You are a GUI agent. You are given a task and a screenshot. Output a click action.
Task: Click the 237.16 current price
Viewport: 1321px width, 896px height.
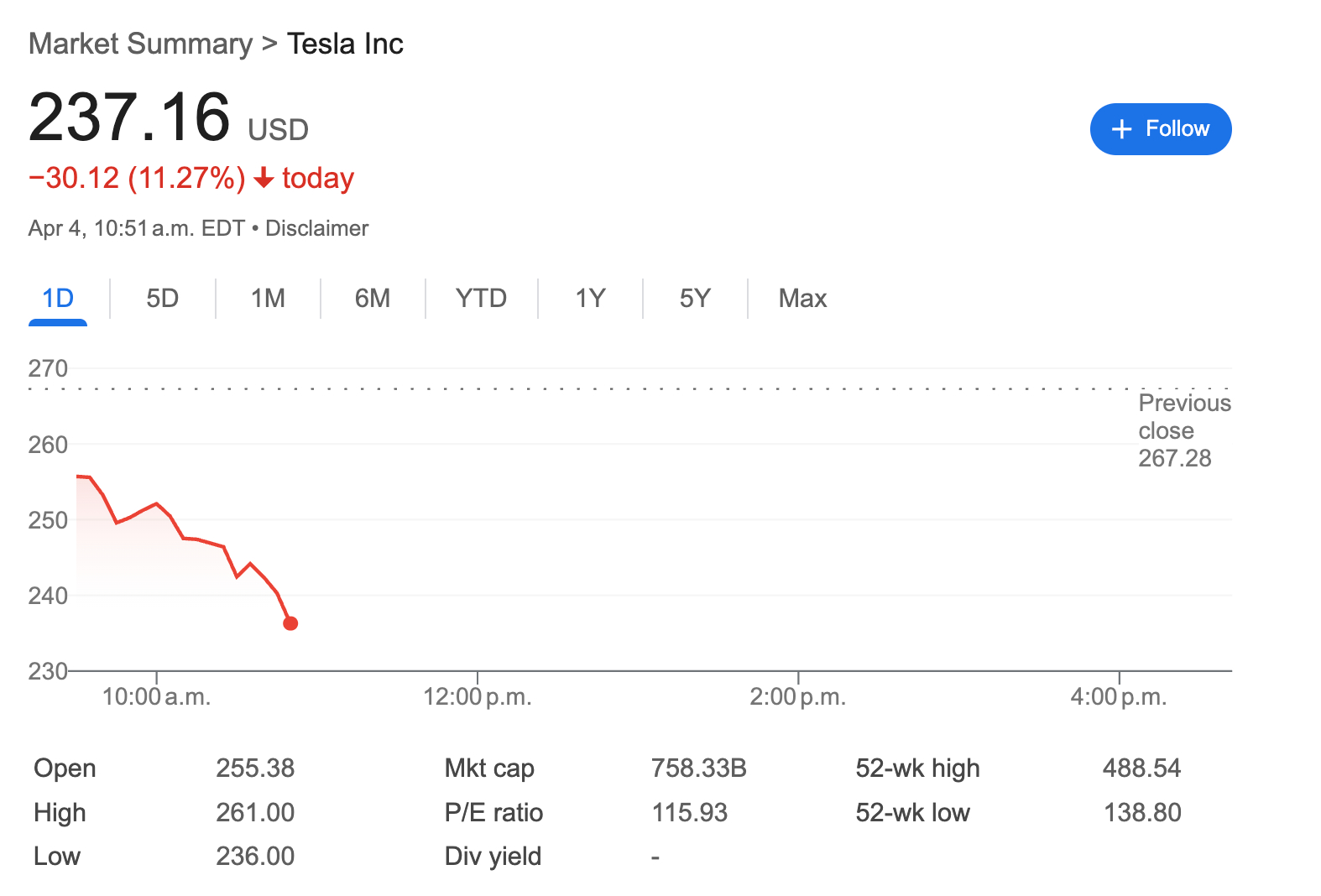tap(129, 117)
